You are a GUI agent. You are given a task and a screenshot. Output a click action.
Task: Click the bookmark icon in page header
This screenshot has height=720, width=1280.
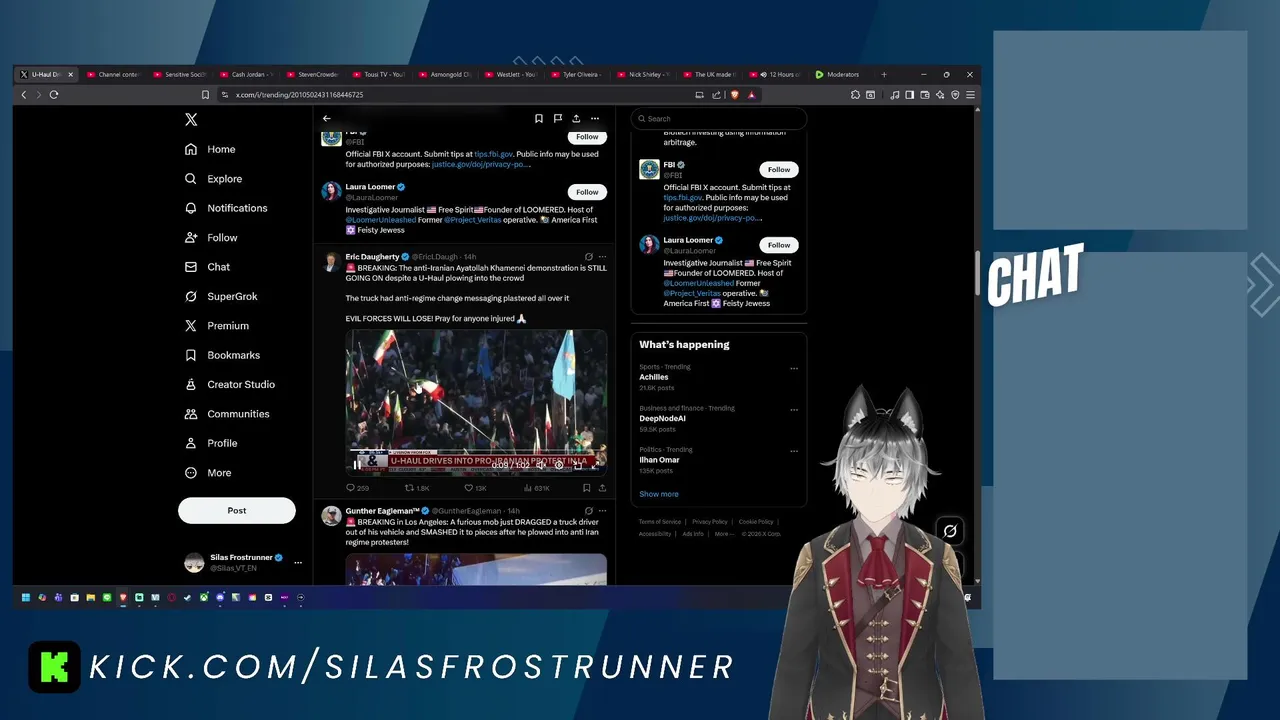click(538, 118)
